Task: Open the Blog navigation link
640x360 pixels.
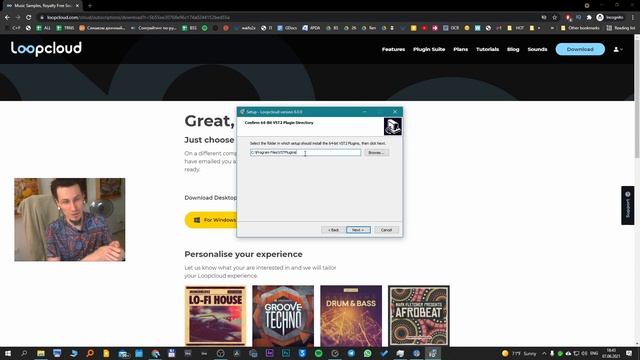Action: (513, 49)
